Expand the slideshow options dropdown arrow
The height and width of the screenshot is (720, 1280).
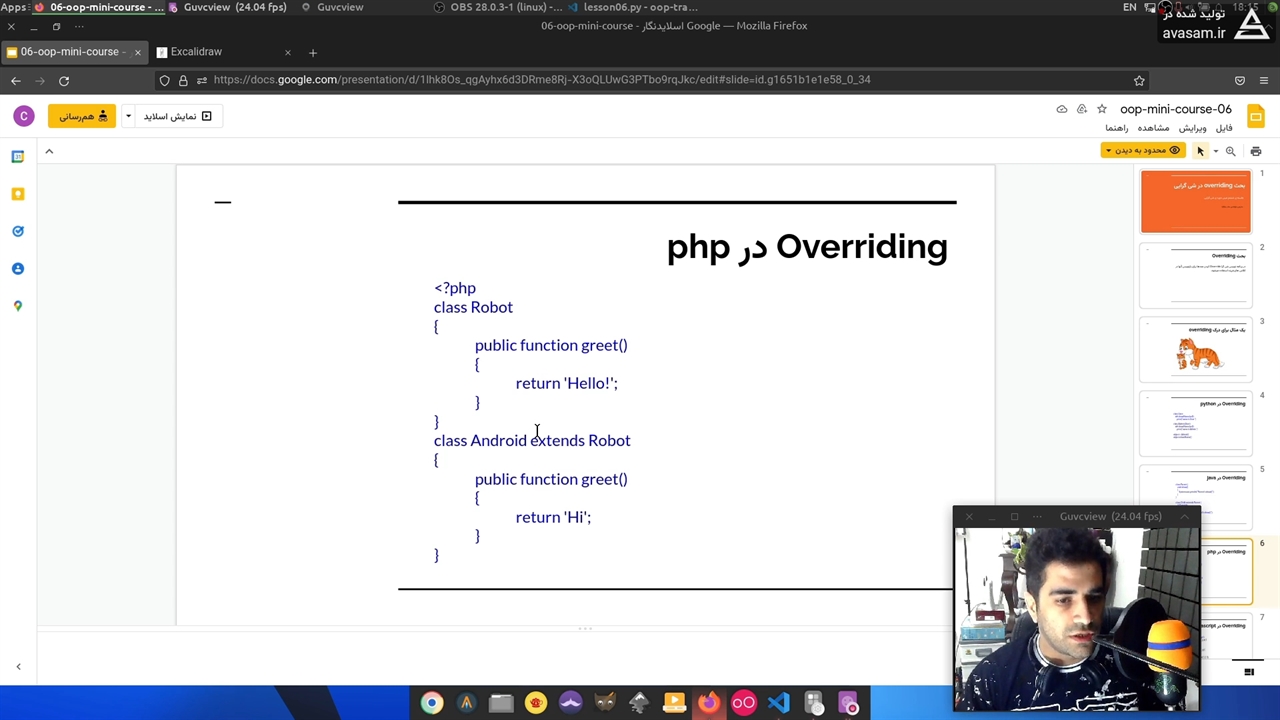(x=128, y=116)
